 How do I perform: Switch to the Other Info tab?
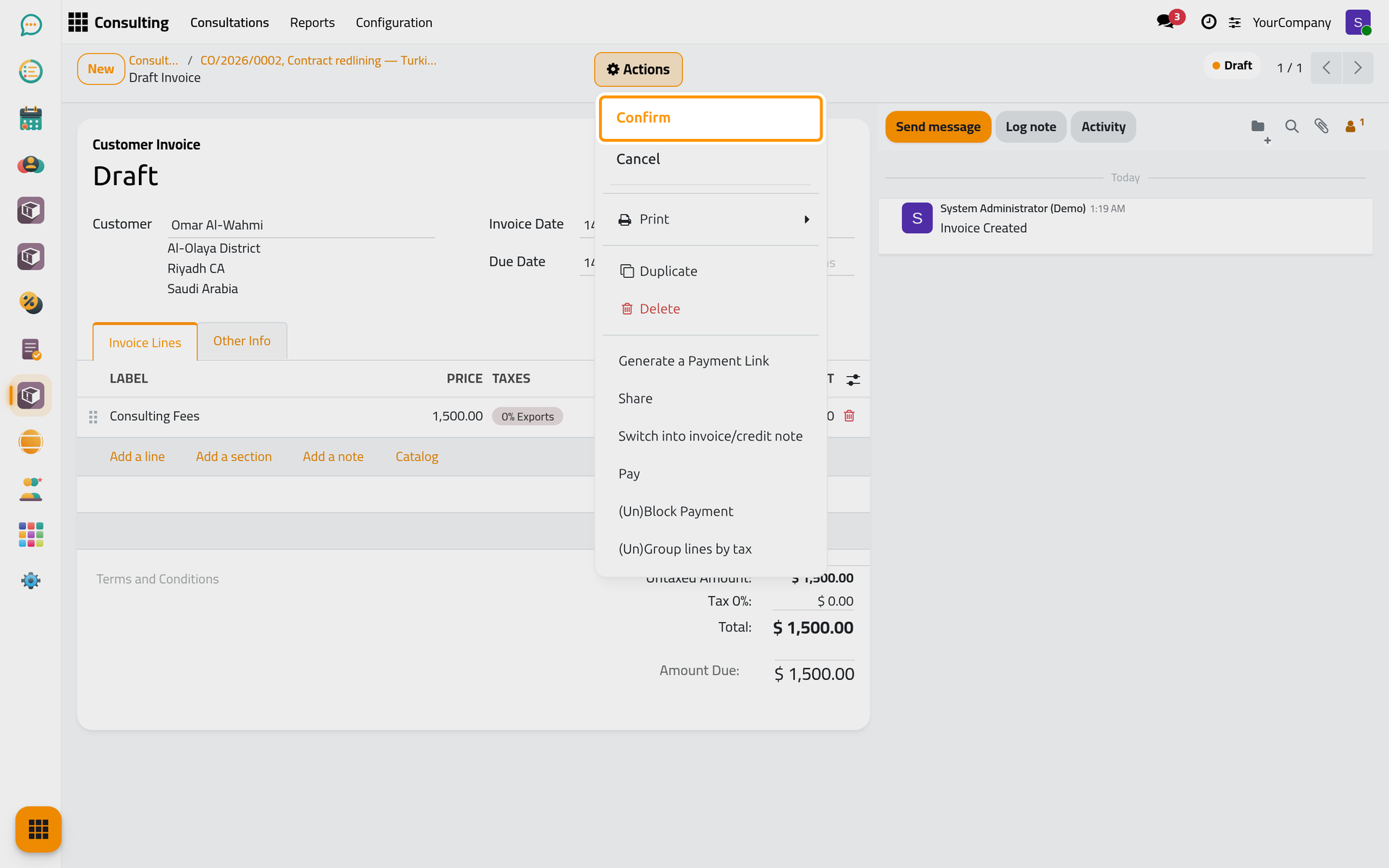click(x=242, y=341)
